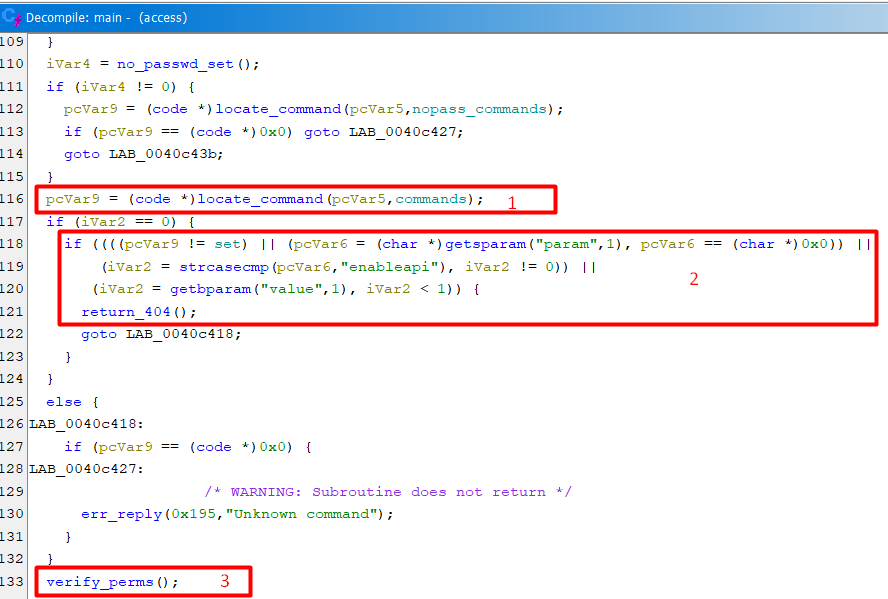Screen dimensions: 888x599
Task: Click the getsparam function call on line 118
Action: (x=485, y=244)
